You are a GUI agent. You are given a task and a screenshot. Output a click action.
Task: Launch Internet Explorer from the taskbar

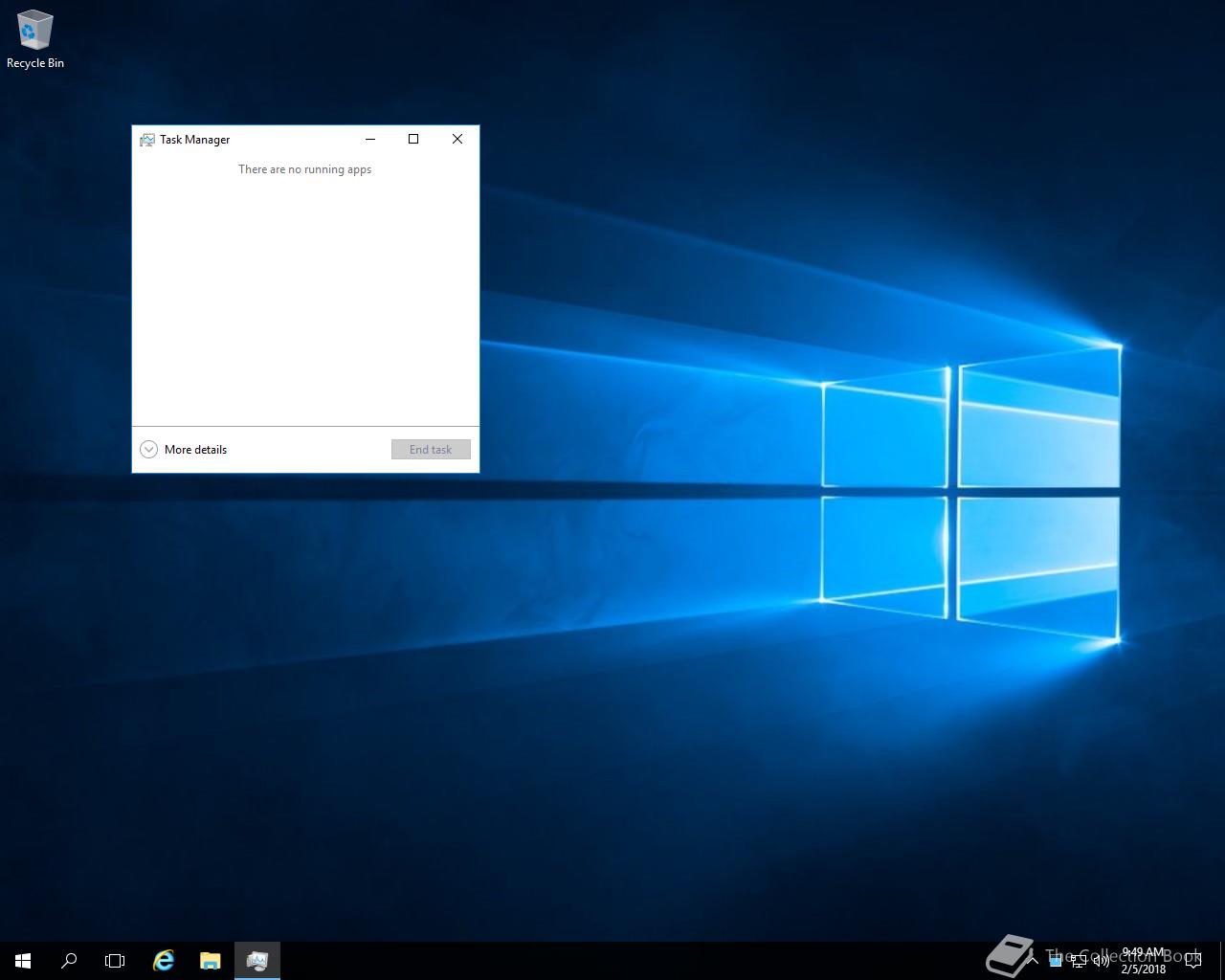[x=164, y=961]
